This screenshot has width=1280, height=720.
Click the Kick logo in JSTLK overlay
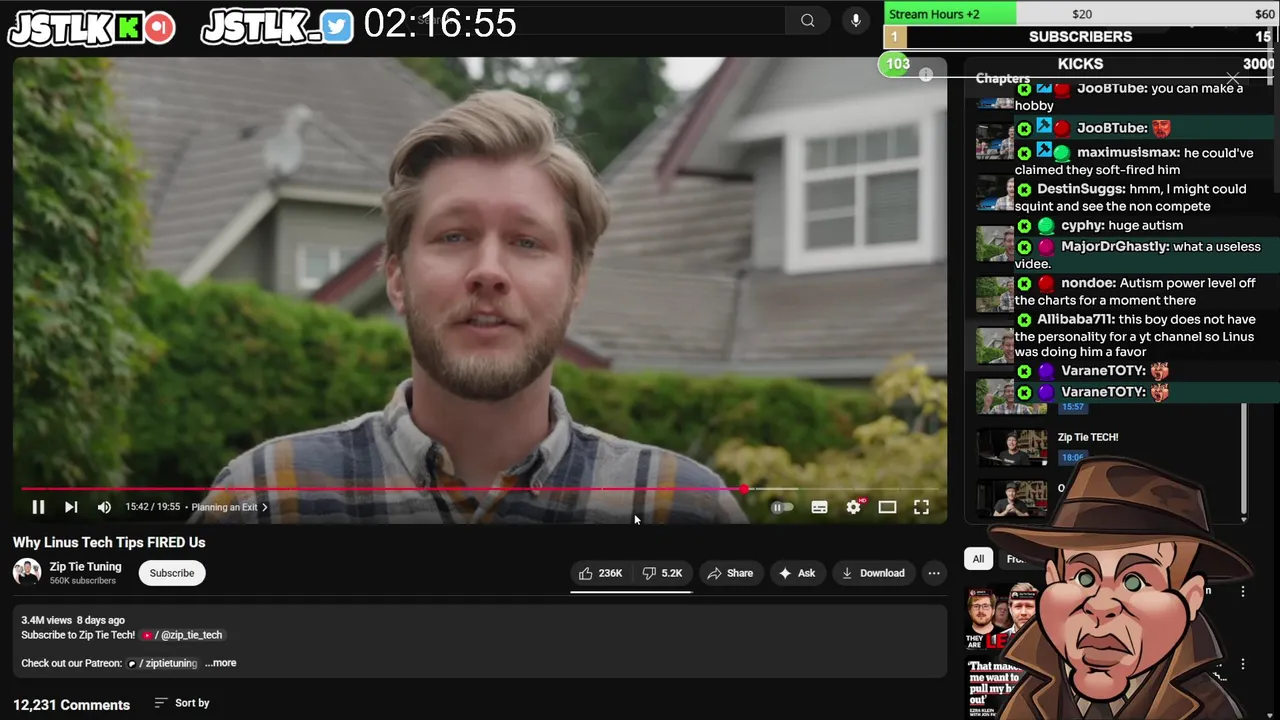pos(129,28)
